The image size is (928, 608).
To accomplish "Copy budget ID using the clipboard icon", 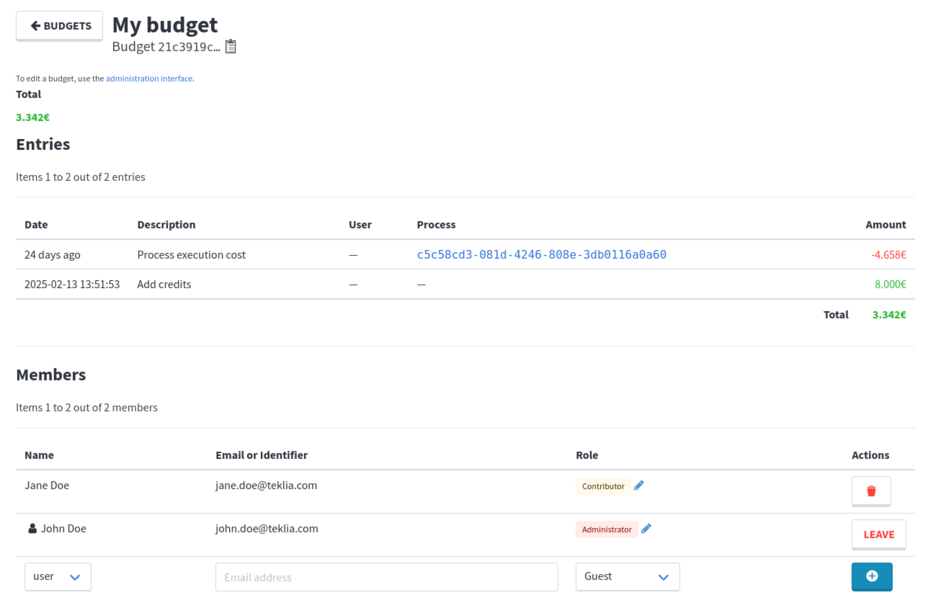I will [x=230, y=45].
